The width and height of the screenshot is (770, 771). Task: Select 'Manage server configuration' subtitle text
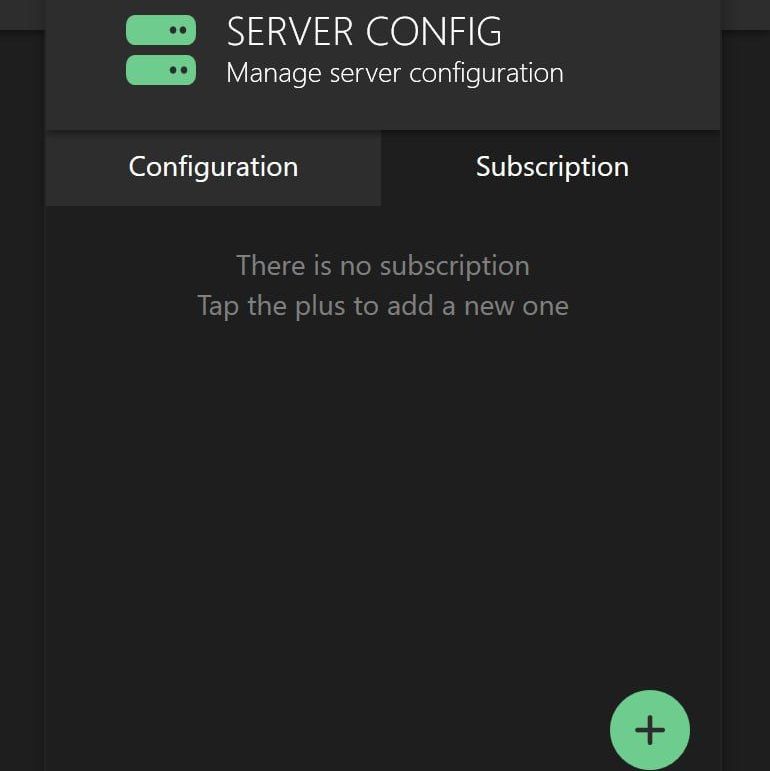coord(395,74)
